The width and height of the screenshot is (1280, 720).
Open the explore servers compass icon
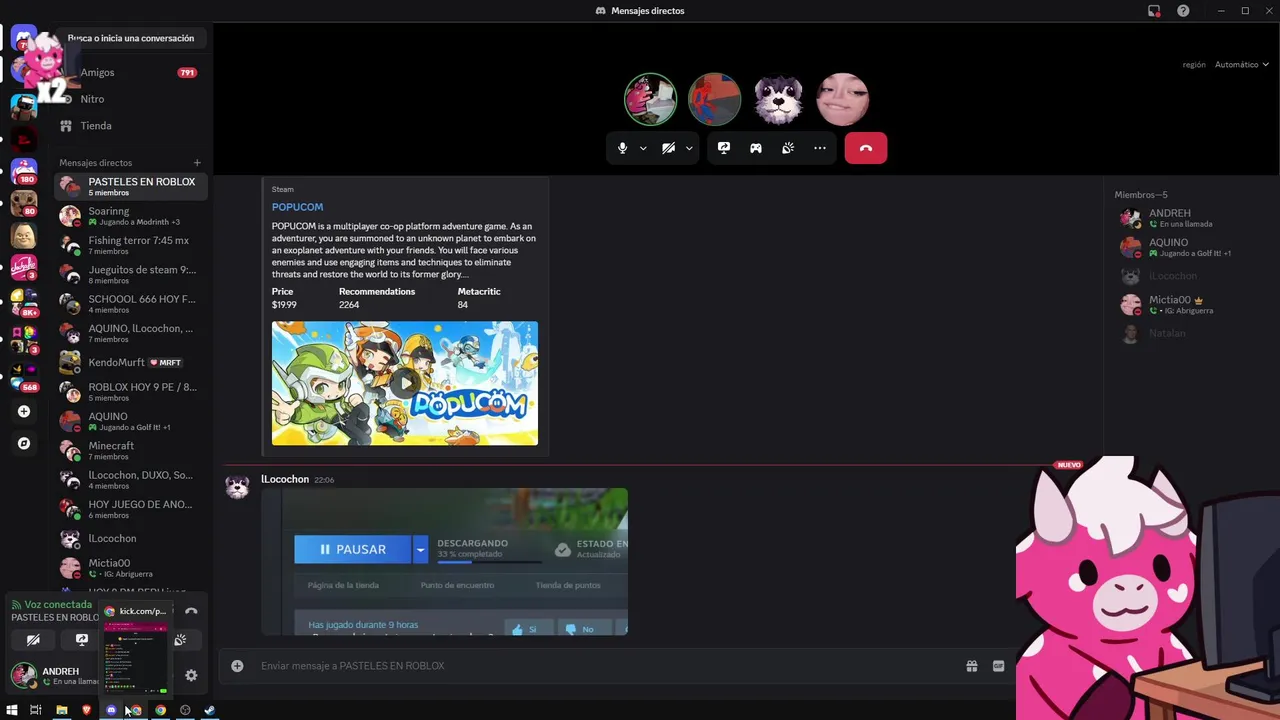tap(24, 443)
